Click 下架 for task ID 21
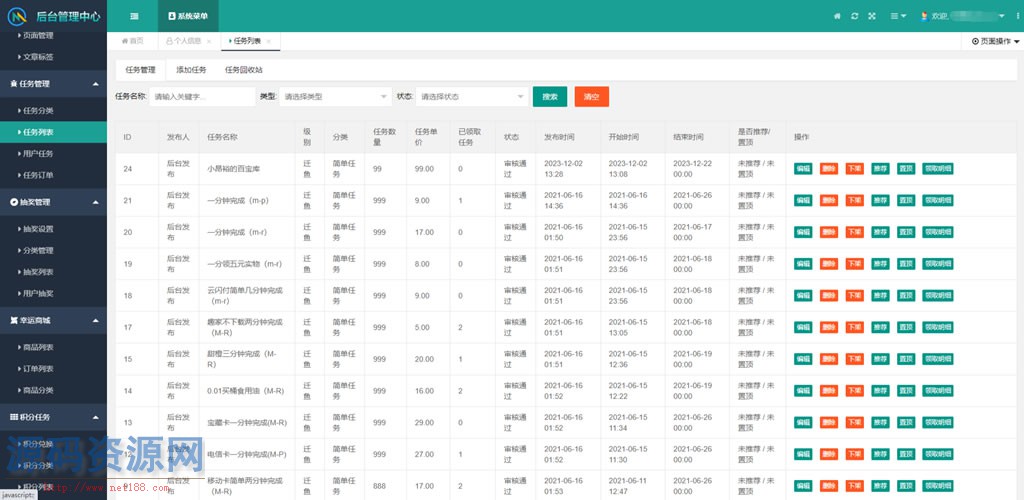Screen dimensions: 1024x500 [x=854, y=200]
